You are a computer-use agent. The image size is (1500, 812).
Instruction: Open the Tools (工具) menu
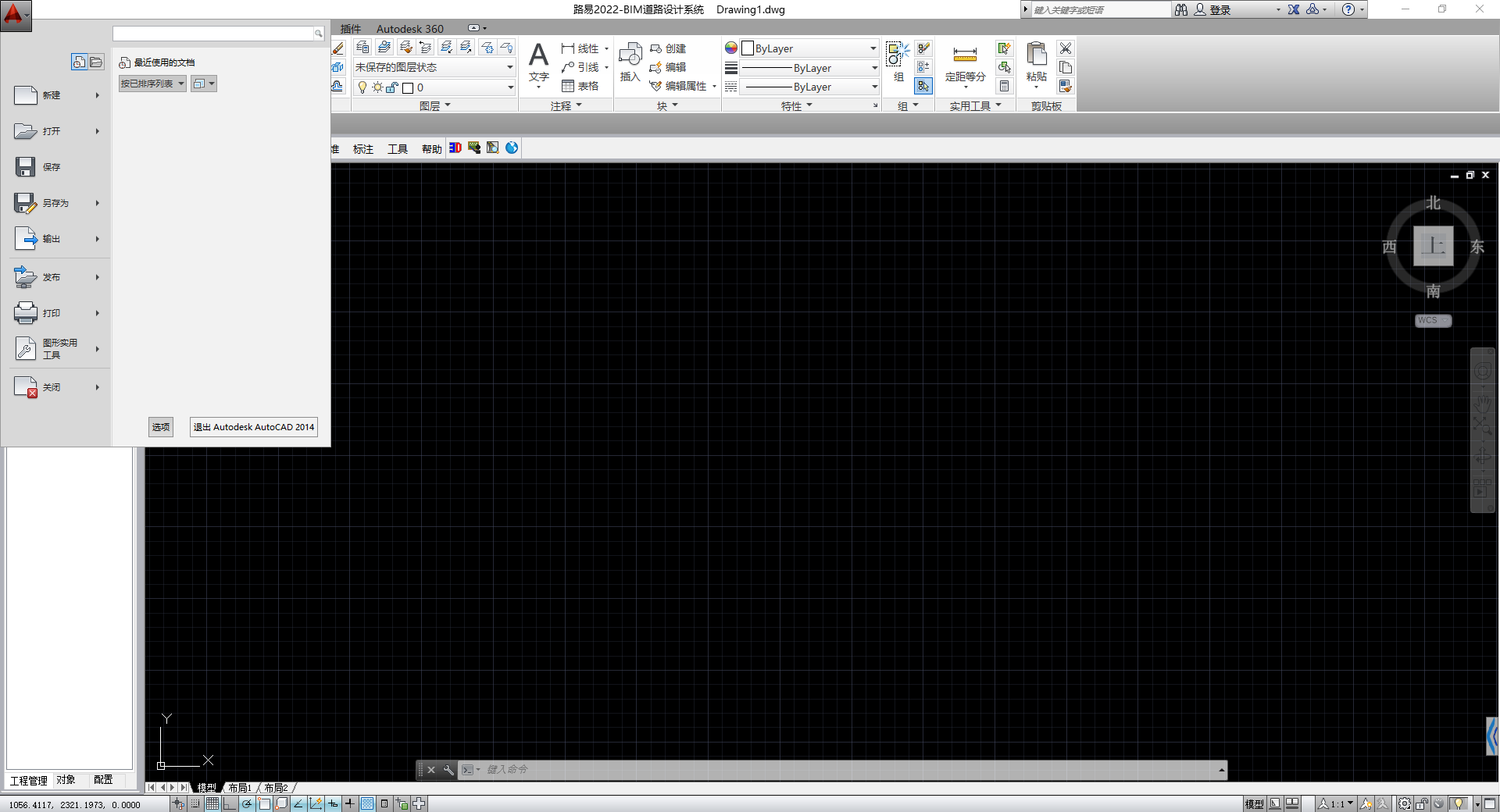click(398, 148)
